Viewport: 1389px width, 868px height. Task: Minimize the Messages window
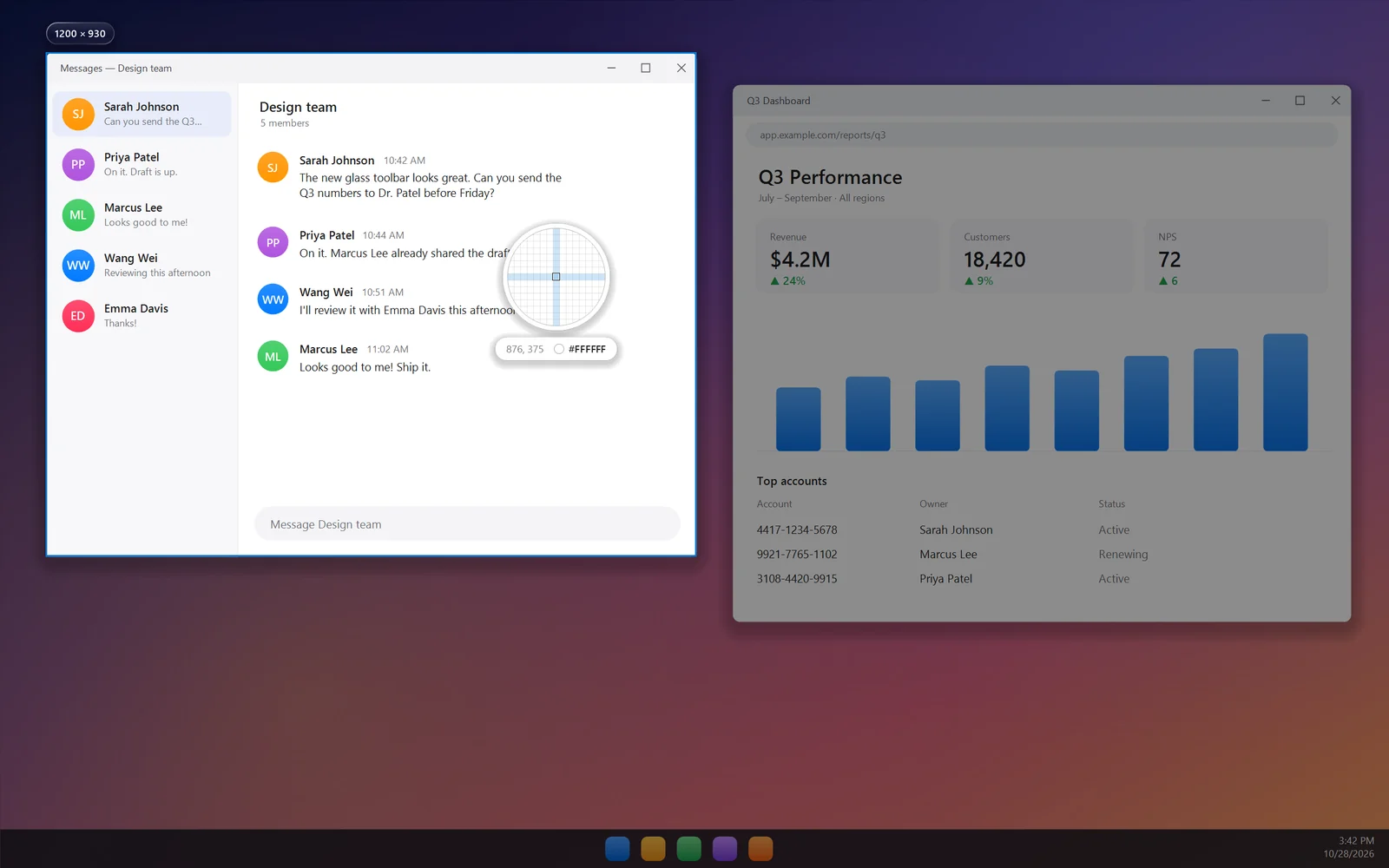tap(611, 68)
